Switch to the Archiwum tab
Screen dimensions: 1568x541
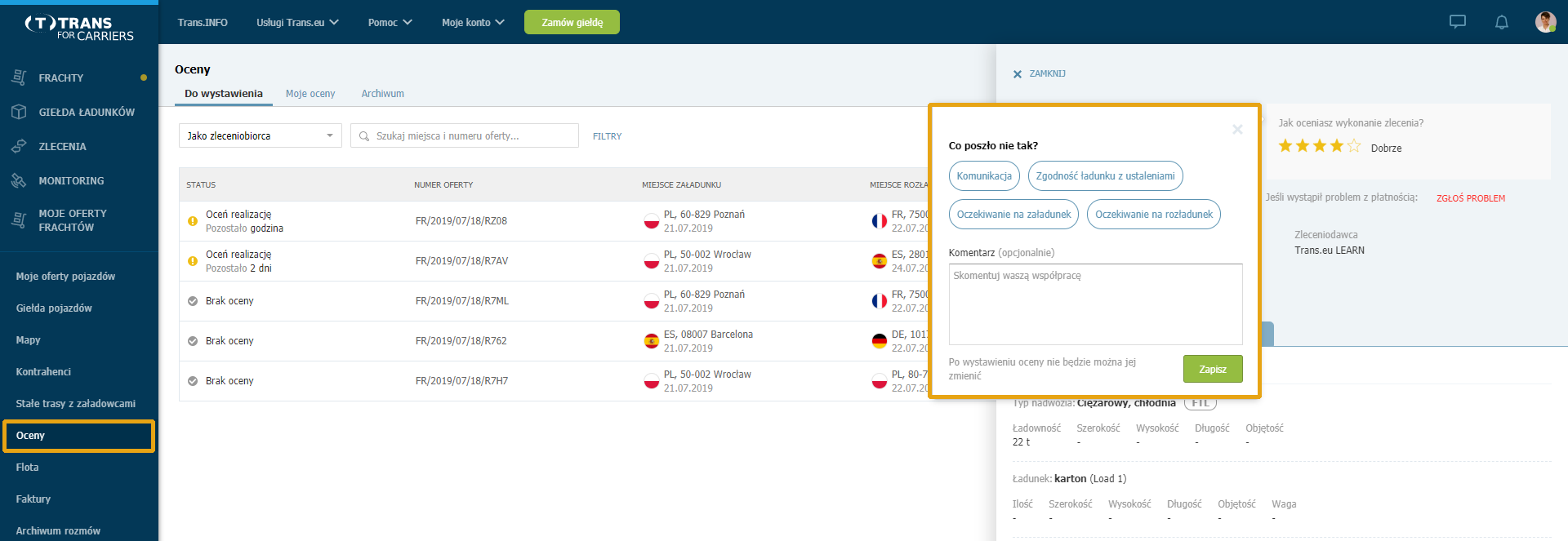(x=382, y=94)
